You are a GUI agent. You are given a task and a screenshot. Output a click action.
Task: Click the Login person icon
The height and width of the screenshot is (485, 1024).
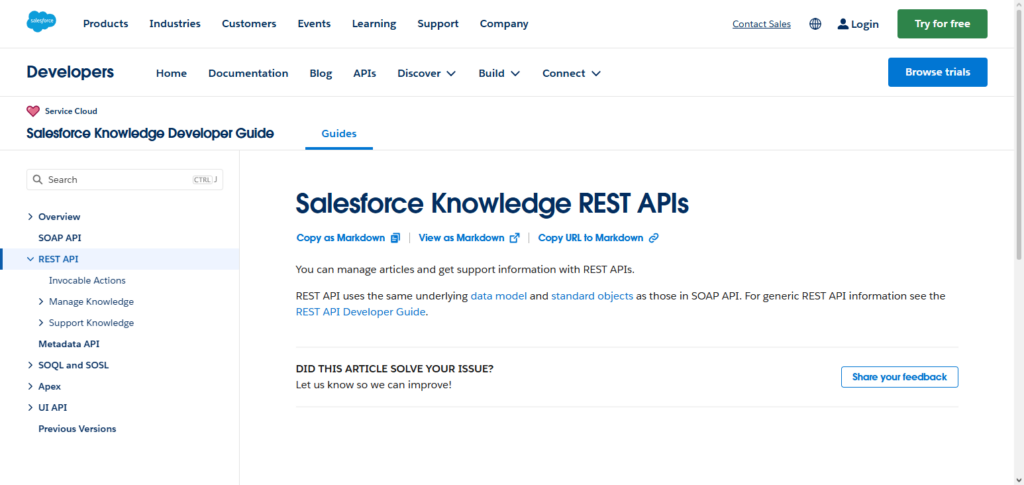[843, 24]
